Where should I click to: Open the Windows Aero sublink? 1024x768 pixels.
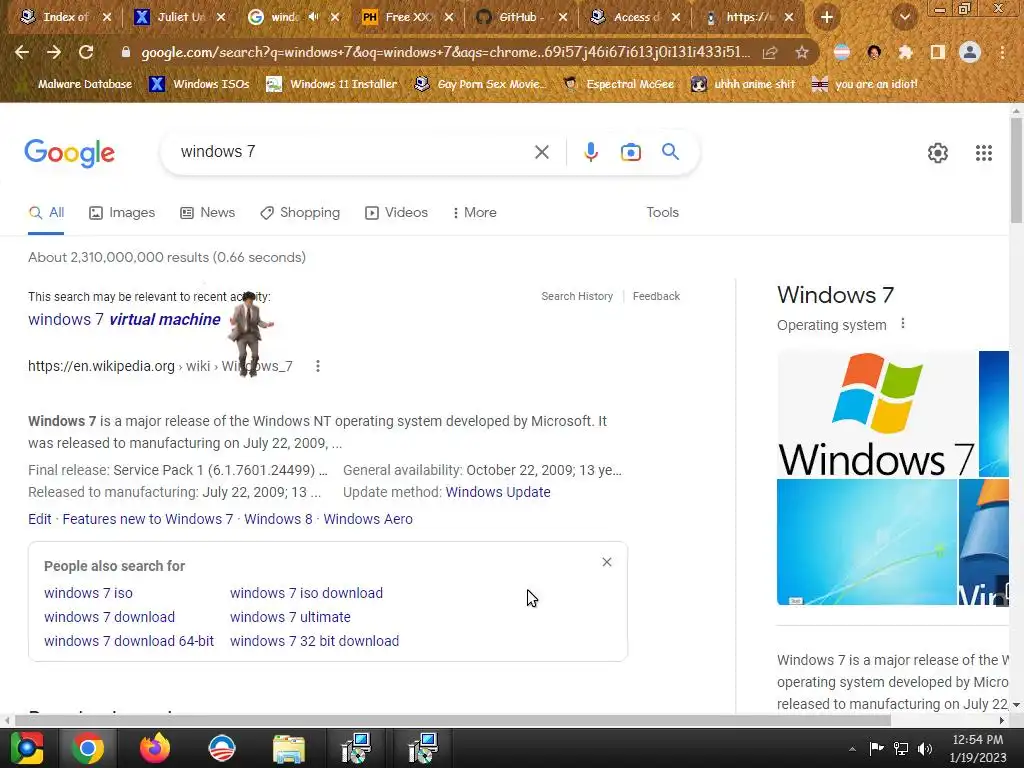(368, 519)
